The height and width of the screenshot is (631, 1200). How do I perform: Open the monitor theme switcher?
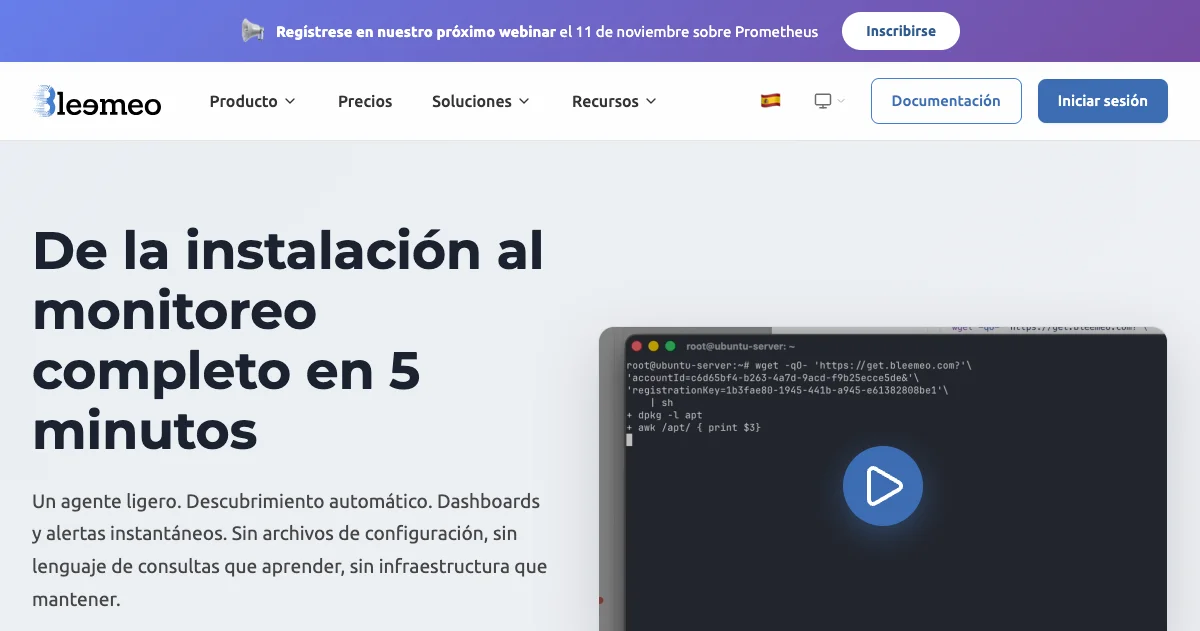tap(829, 101)
